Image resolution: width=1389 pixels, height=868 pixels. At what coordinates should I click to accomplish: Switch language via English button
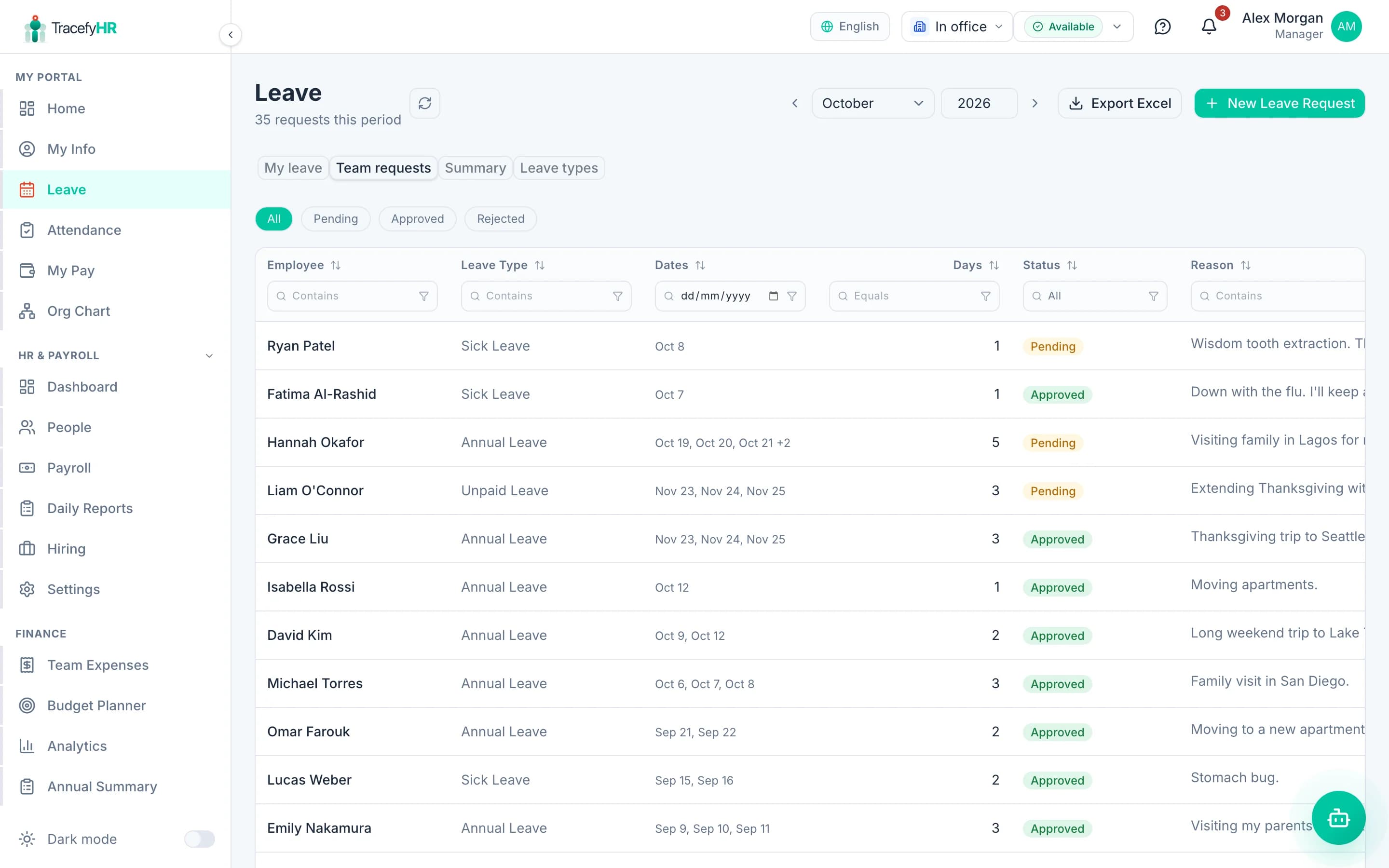(x=849, y=27)
